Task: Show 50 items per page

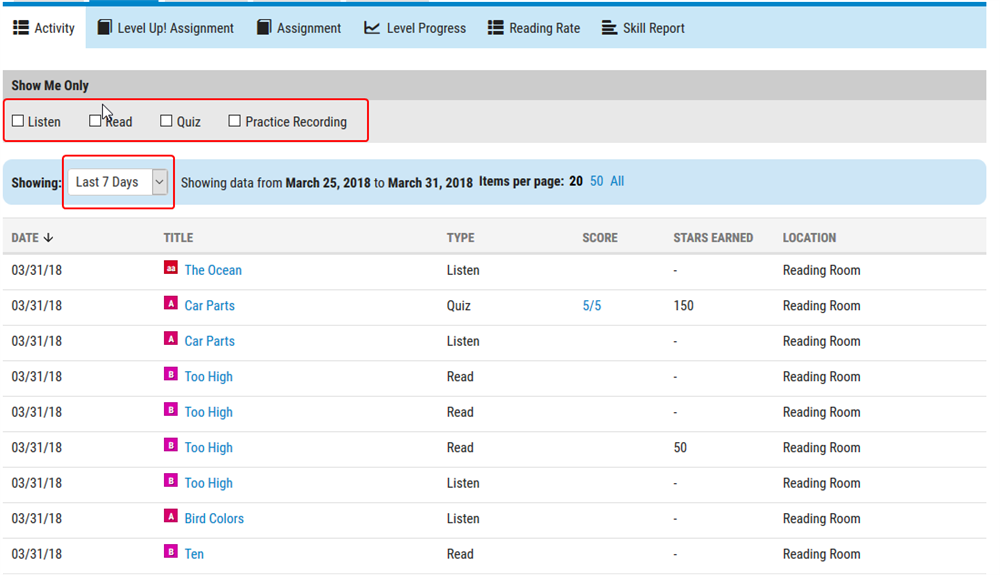Action: coord(596,181)
